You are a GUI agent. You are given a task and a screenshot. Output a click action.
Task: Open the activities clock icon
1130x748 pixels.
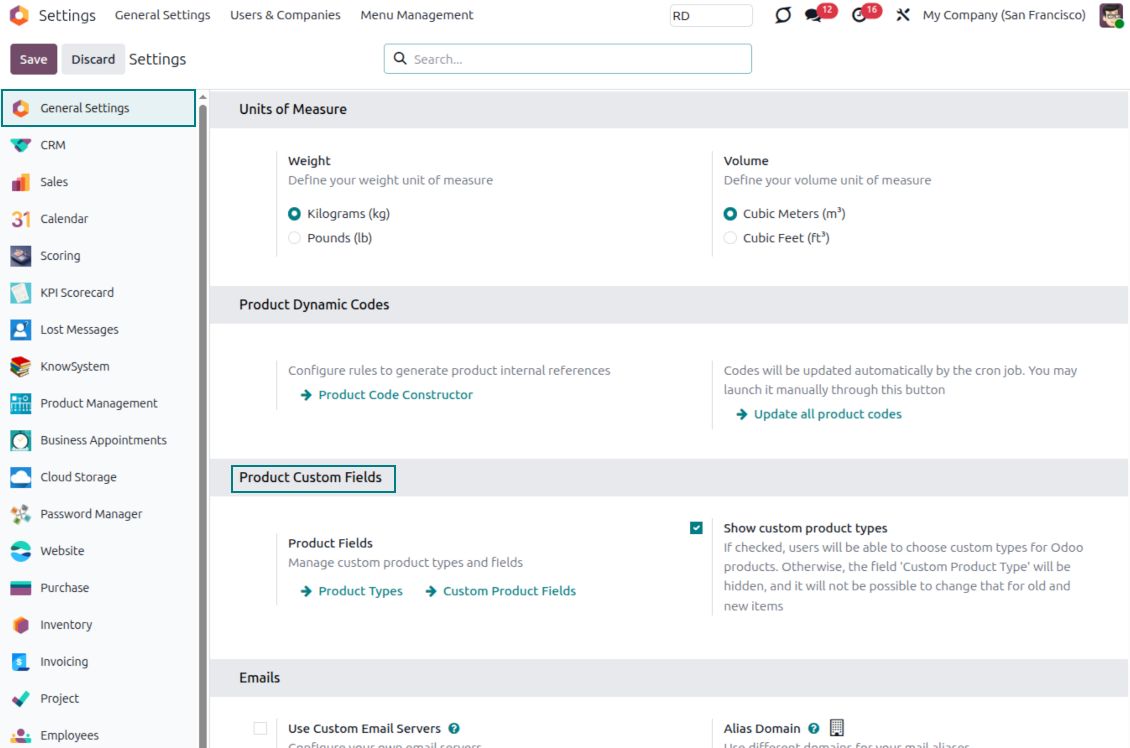pyautogui.click(x=859, y=16)
